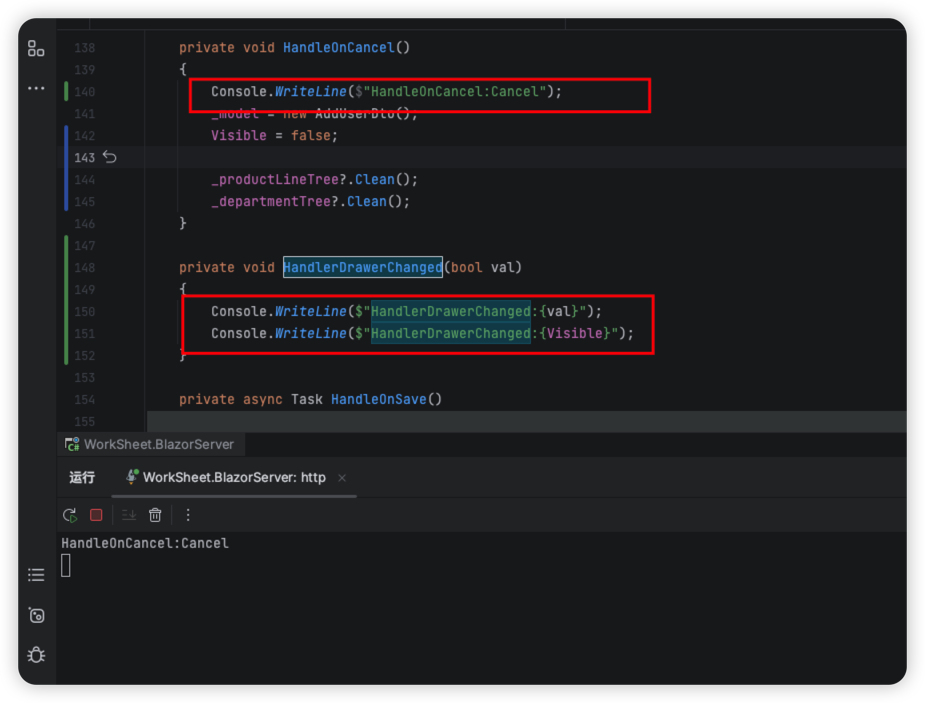Screen dimensions: 925x703
Task: Click the HandleOnCancel:Cancel console output line
Action: [144, 543]
